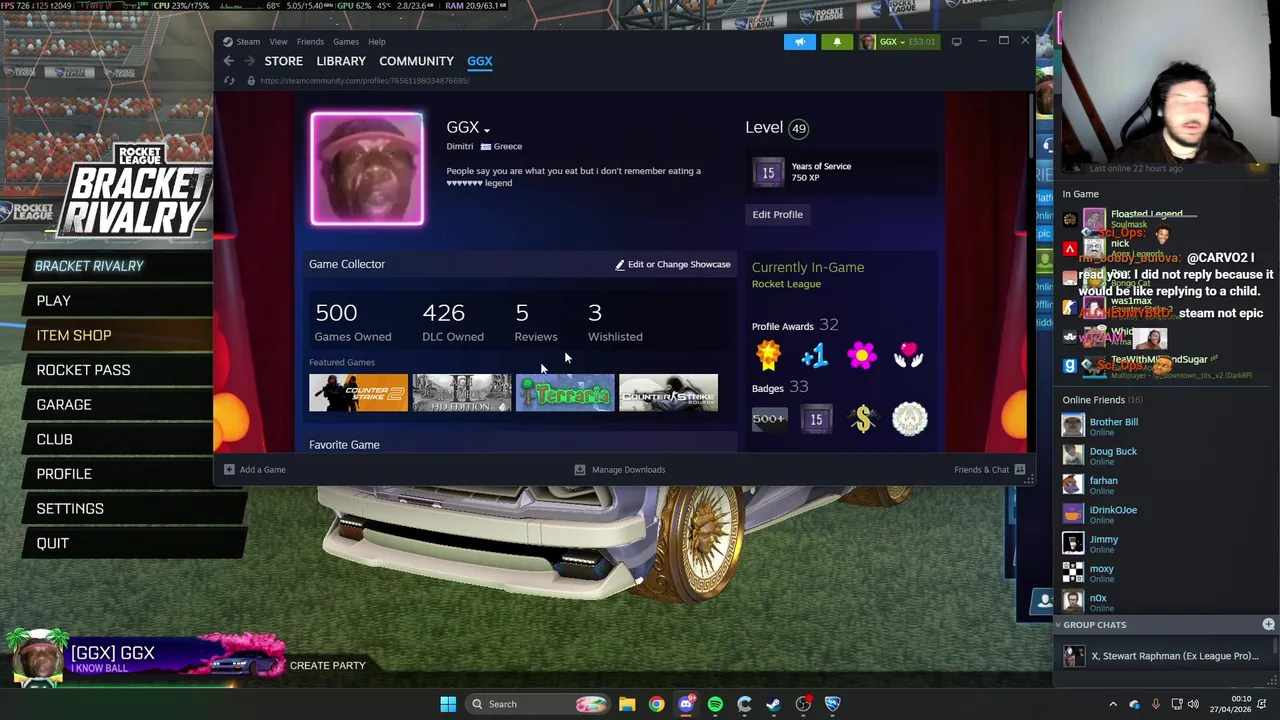Go to the COMMUNITY tab
The width and height of the screenshot is (1280, 720).
416,61
